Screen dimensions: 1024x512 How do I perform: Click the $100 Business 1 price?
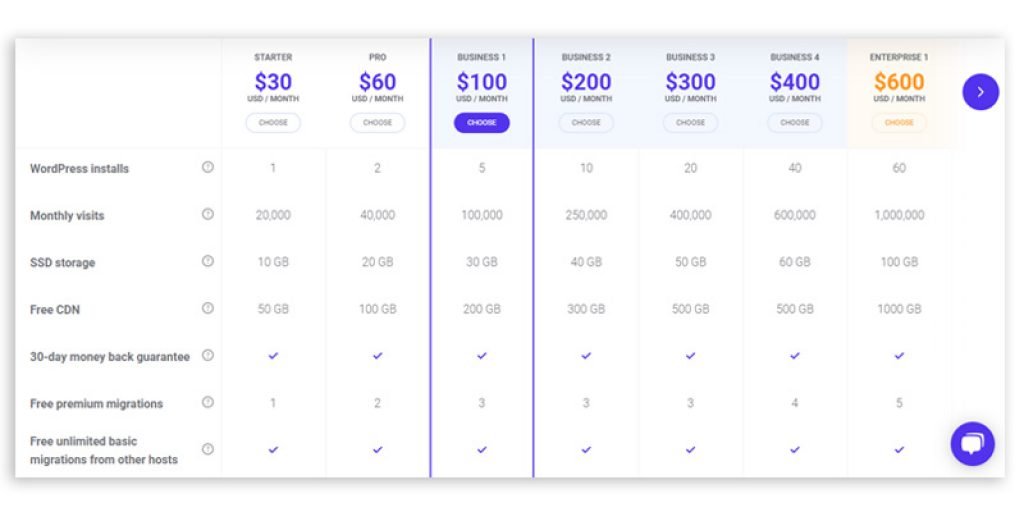[x=482, y=82]
